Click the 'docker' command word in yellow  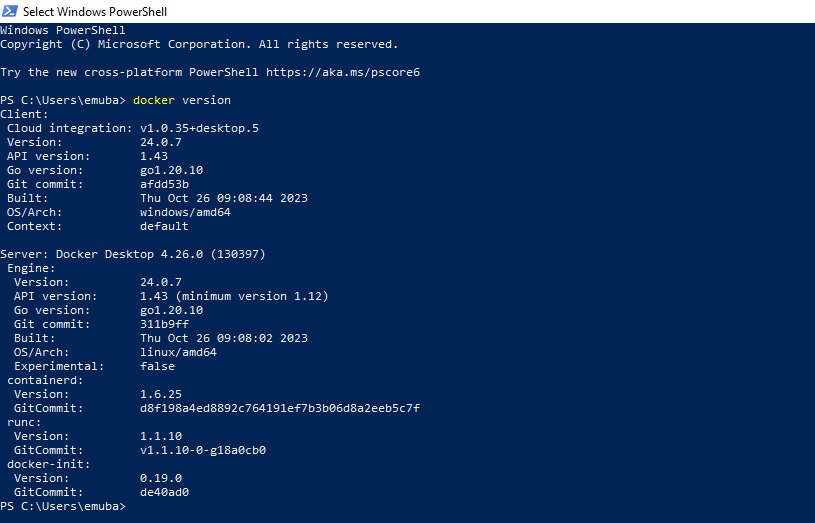[x=154, y=100]
